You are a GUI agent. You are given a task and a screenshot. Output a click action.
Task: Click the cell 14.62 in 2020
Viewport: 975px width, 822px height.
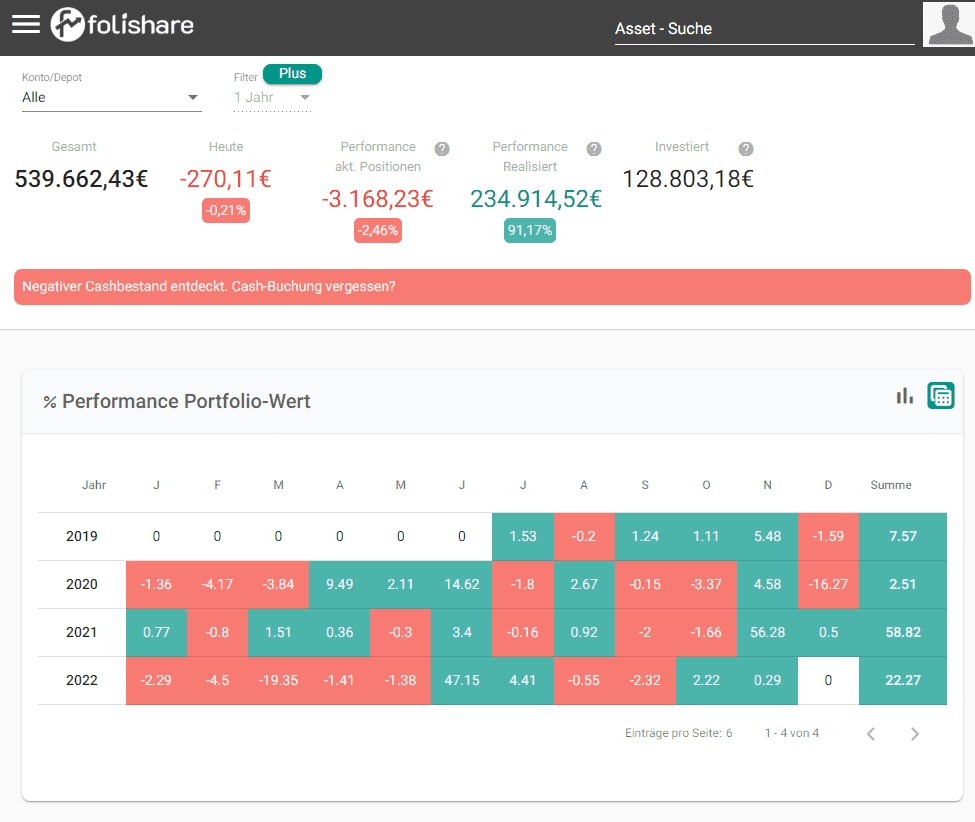coord(461,584)
